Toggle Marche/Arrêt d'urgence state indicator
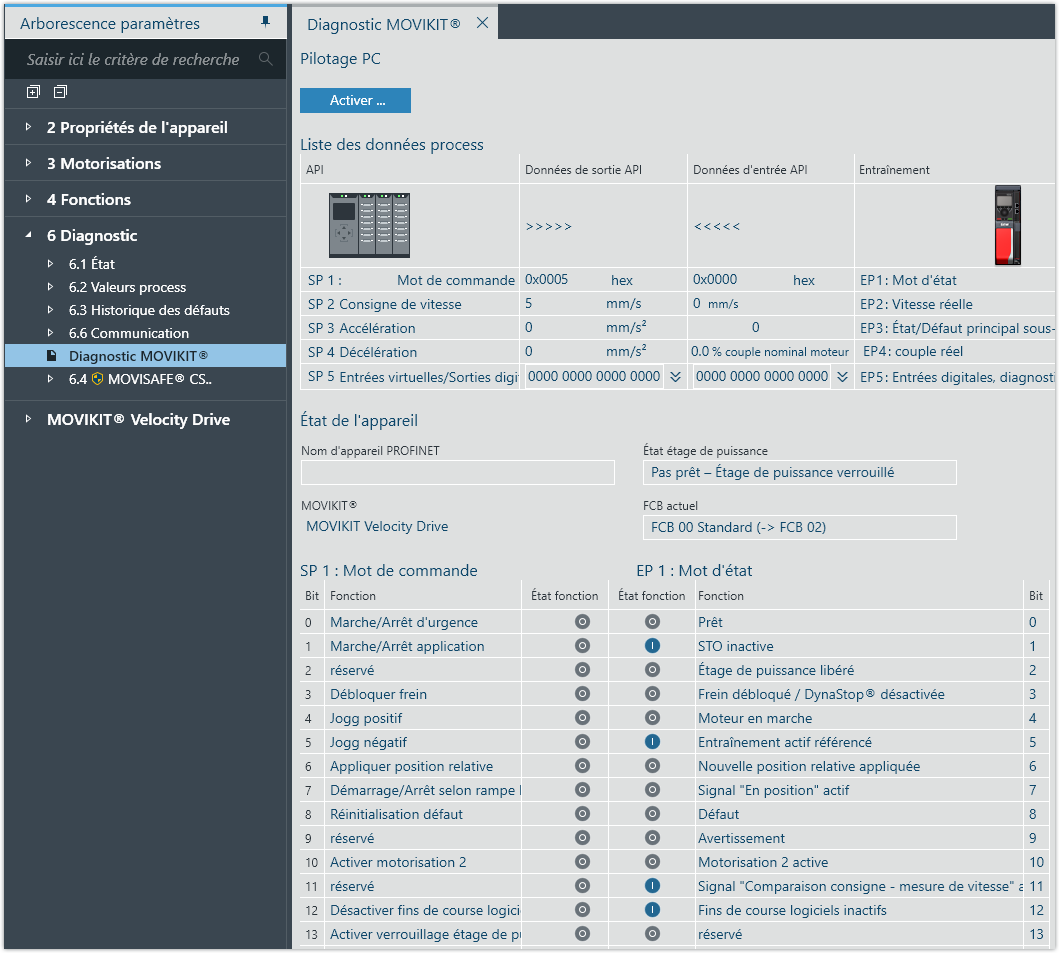The width and height of the screenshot is (1059, 953). click(583, 622)
